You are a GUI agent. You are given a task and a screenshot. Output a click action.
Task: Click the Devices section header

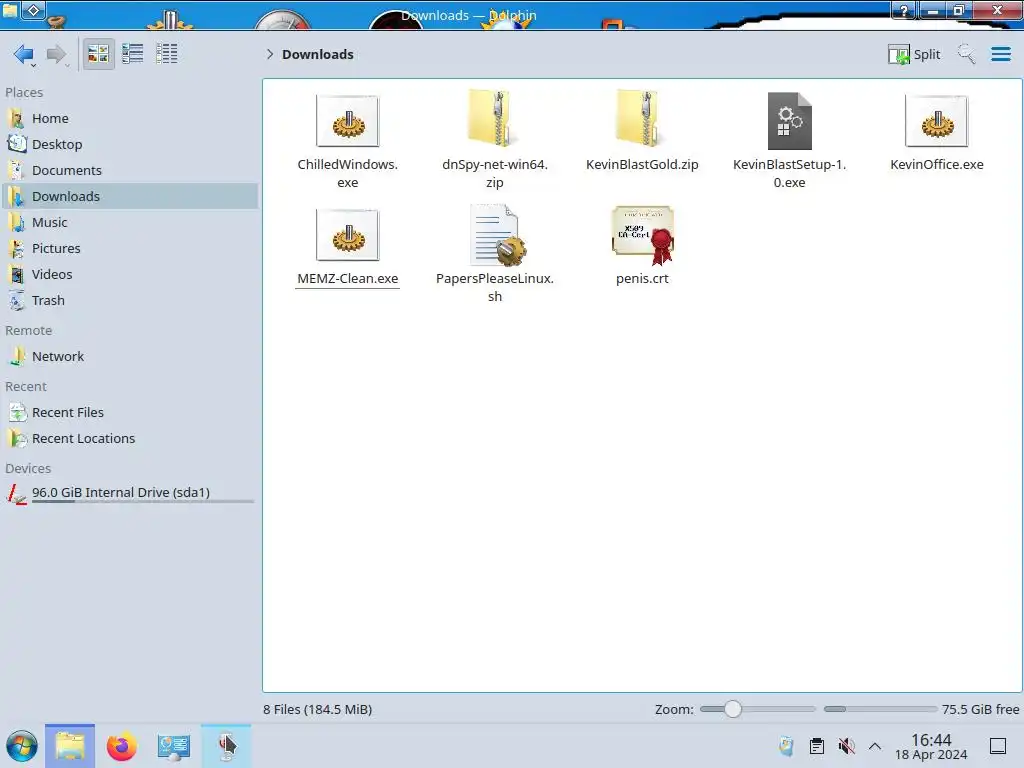point(28,469)
